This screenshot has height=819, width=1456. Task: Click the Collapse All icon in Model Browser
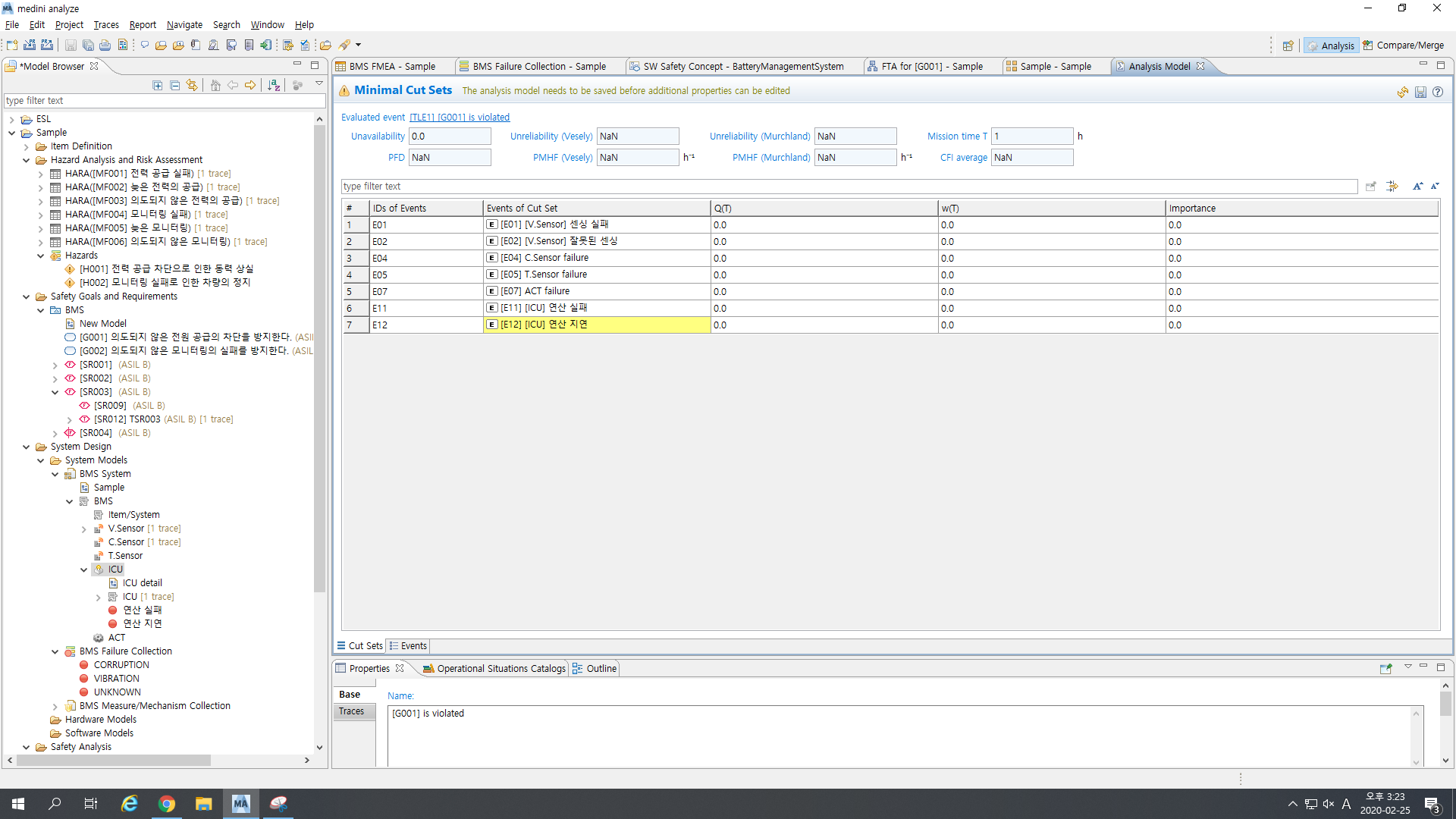coord(175,86)
